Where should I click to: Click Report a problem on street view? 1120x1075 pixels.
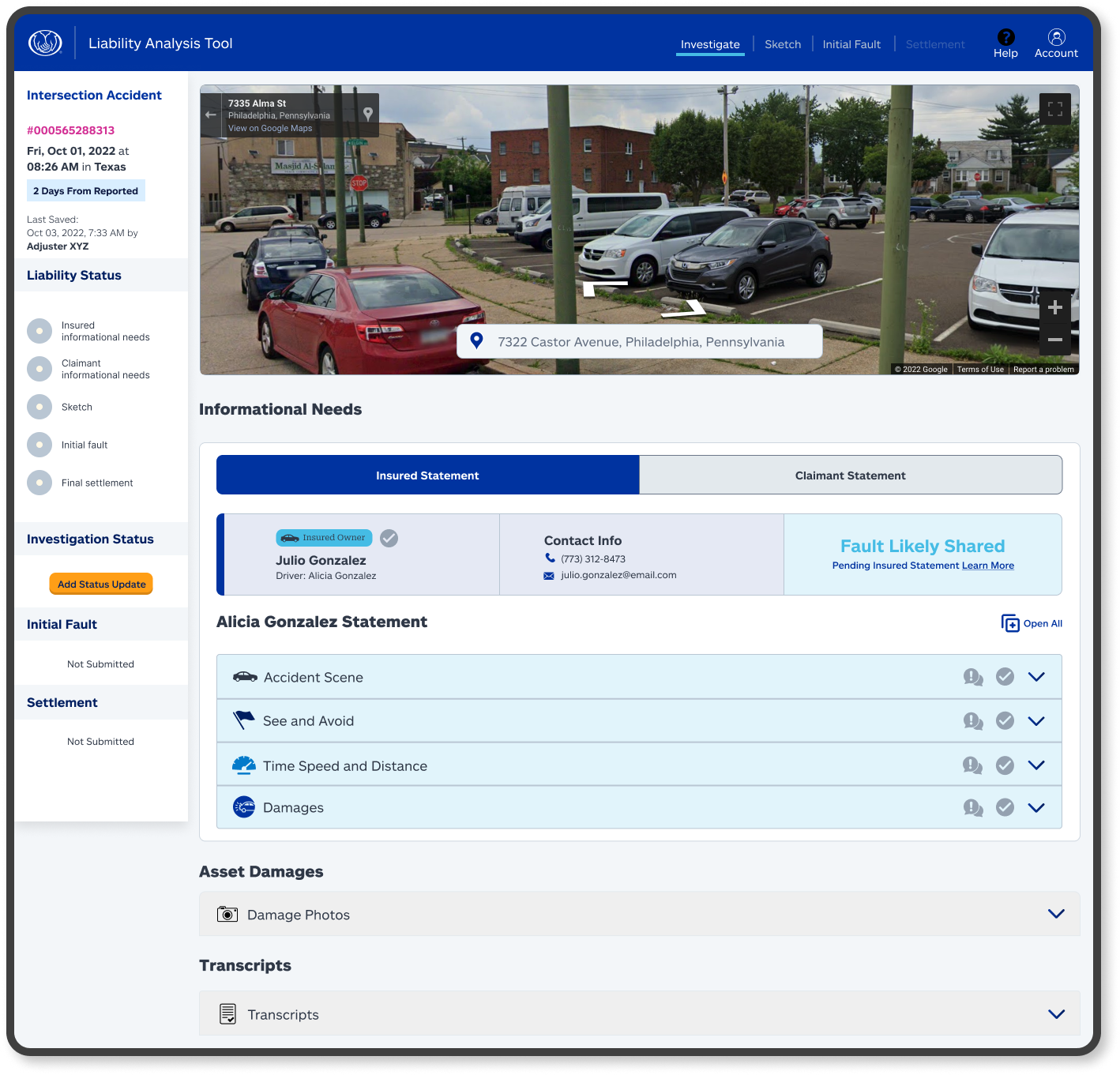(x=1043, y=369)
